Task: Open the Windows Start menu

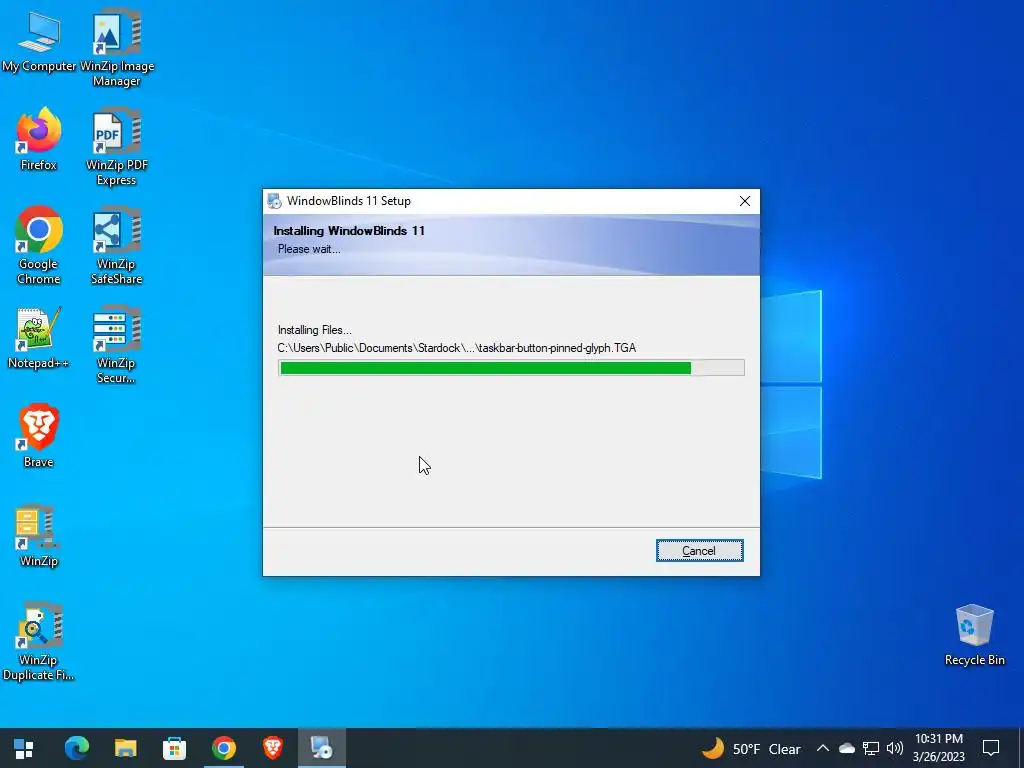Action: [24, 748]
